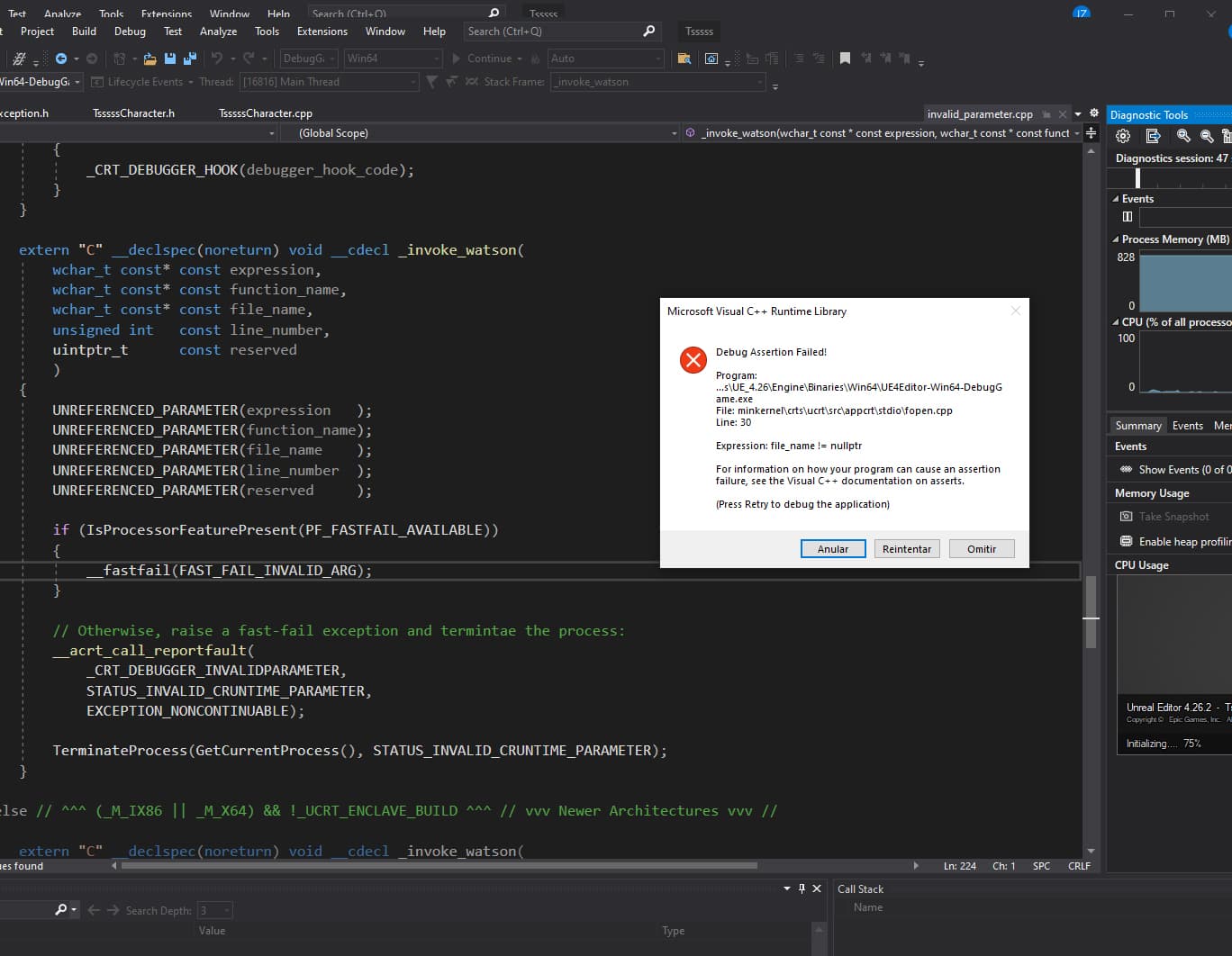Click Find in Files toolbar icon
Screen dimensions: 1232x956
click(684, 59)
